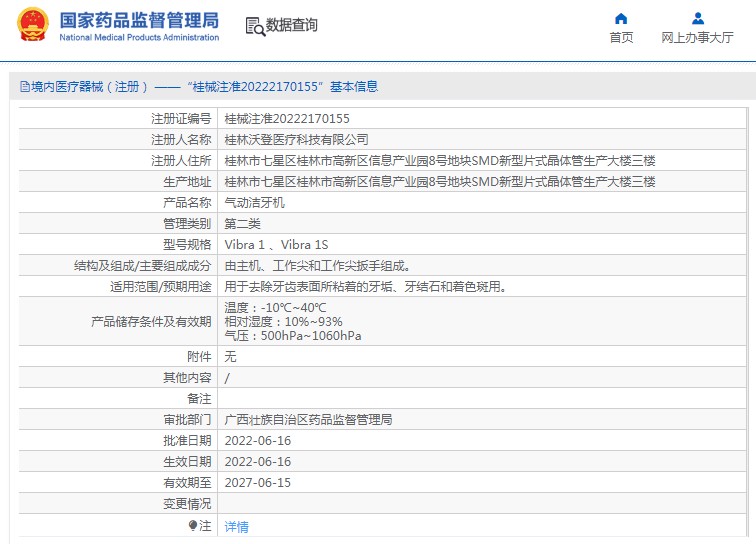The height and width of the screenshot is (544, 756).
Task: Click the 适用范围/预期用途 label
Action: pos(161,287)
